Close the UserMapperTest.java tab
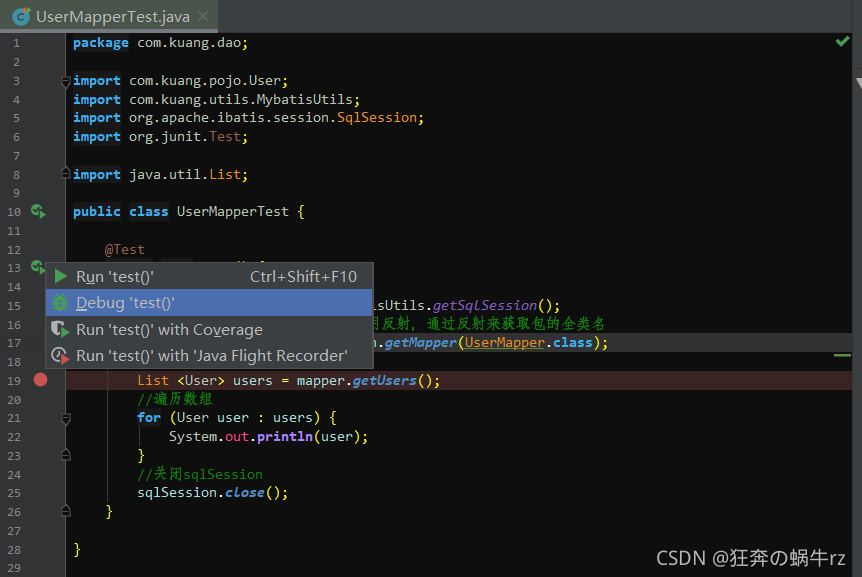The image size is (862, 577). click(x=203, y=16)
